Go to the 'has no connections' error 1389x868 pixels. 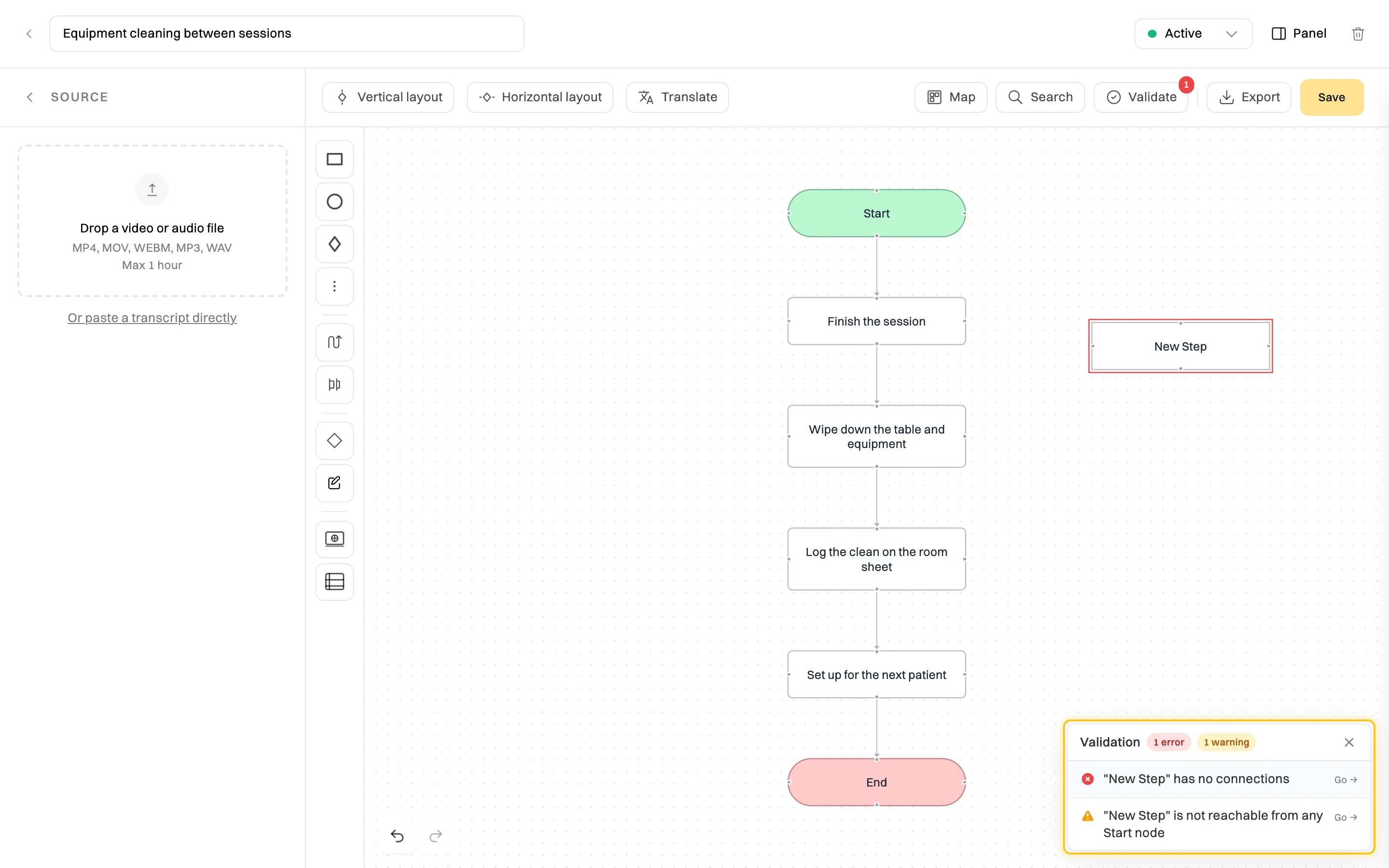(x=1346, y=780)
